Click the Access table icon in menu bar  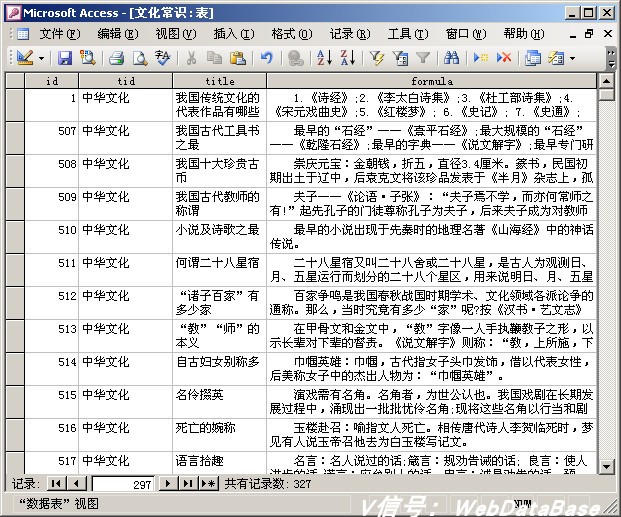pos(23,34)
